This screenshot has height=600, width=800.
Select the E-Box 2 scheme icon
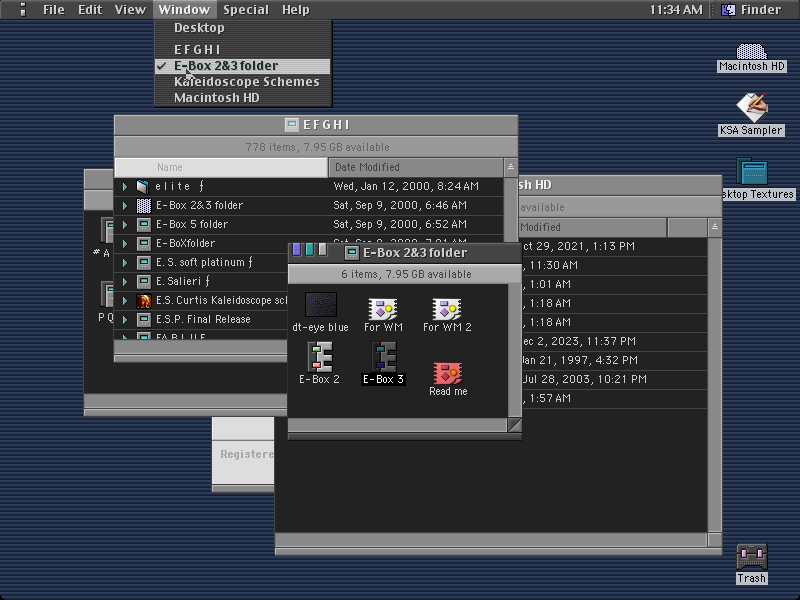320,357
